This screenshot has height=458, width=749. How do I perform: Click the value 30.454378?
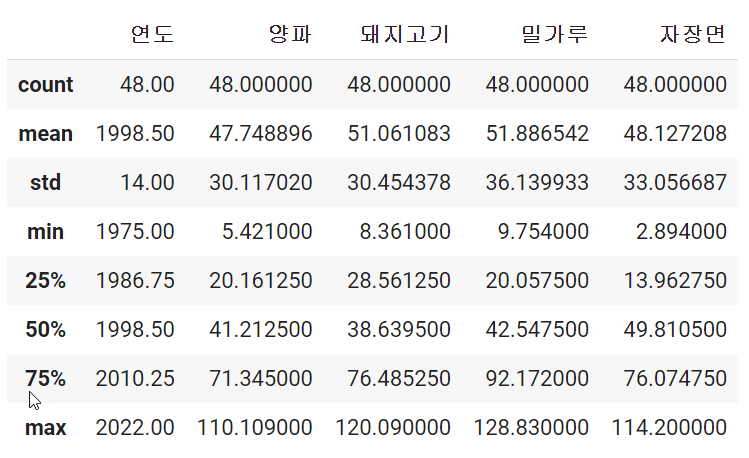click(399, 183)
